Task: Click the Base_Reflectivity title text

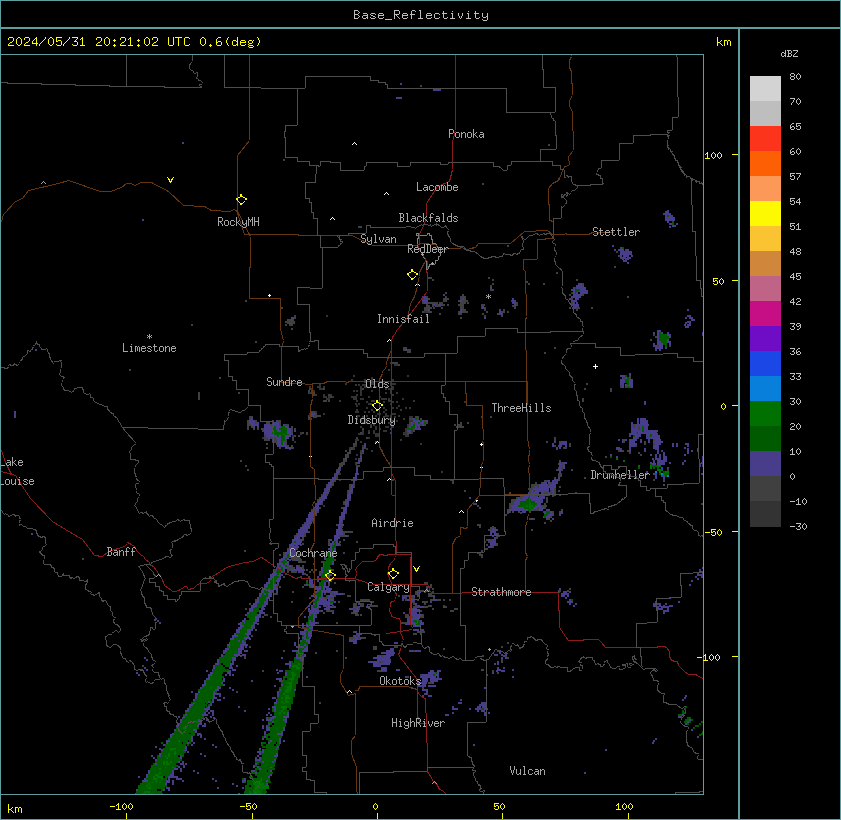Action: point(420,14)
